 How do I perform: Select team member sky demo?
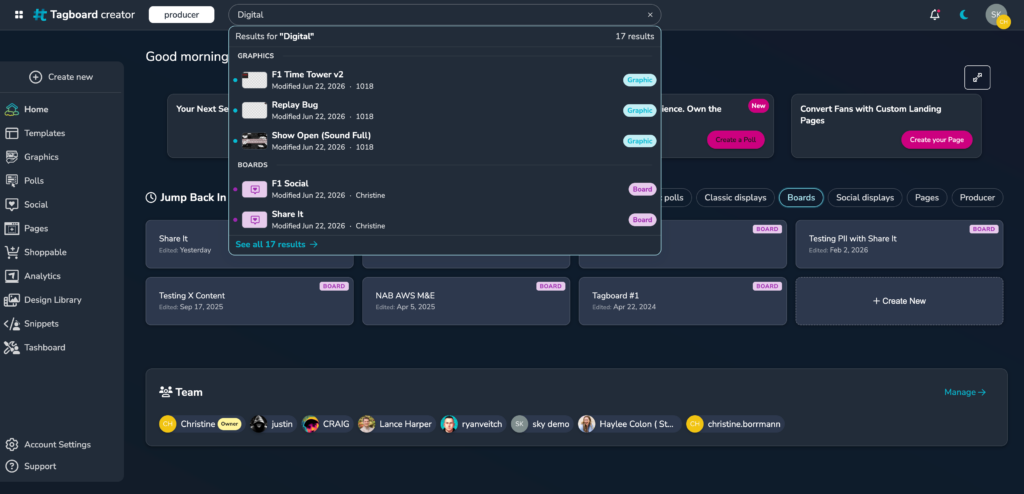click(542, 424)
